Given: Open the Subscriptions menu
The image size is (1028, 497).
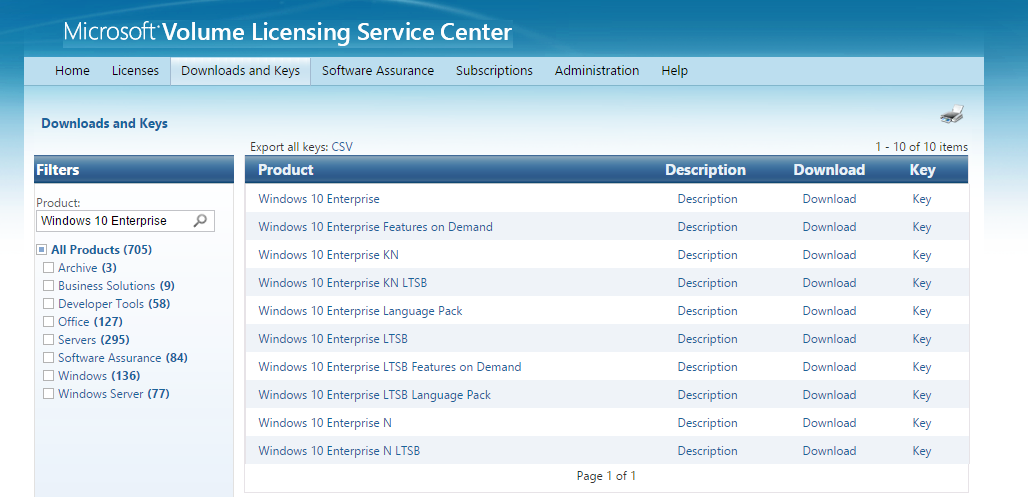Looking at the screenshot, I should pyautogui.click(x=494, y=71).
